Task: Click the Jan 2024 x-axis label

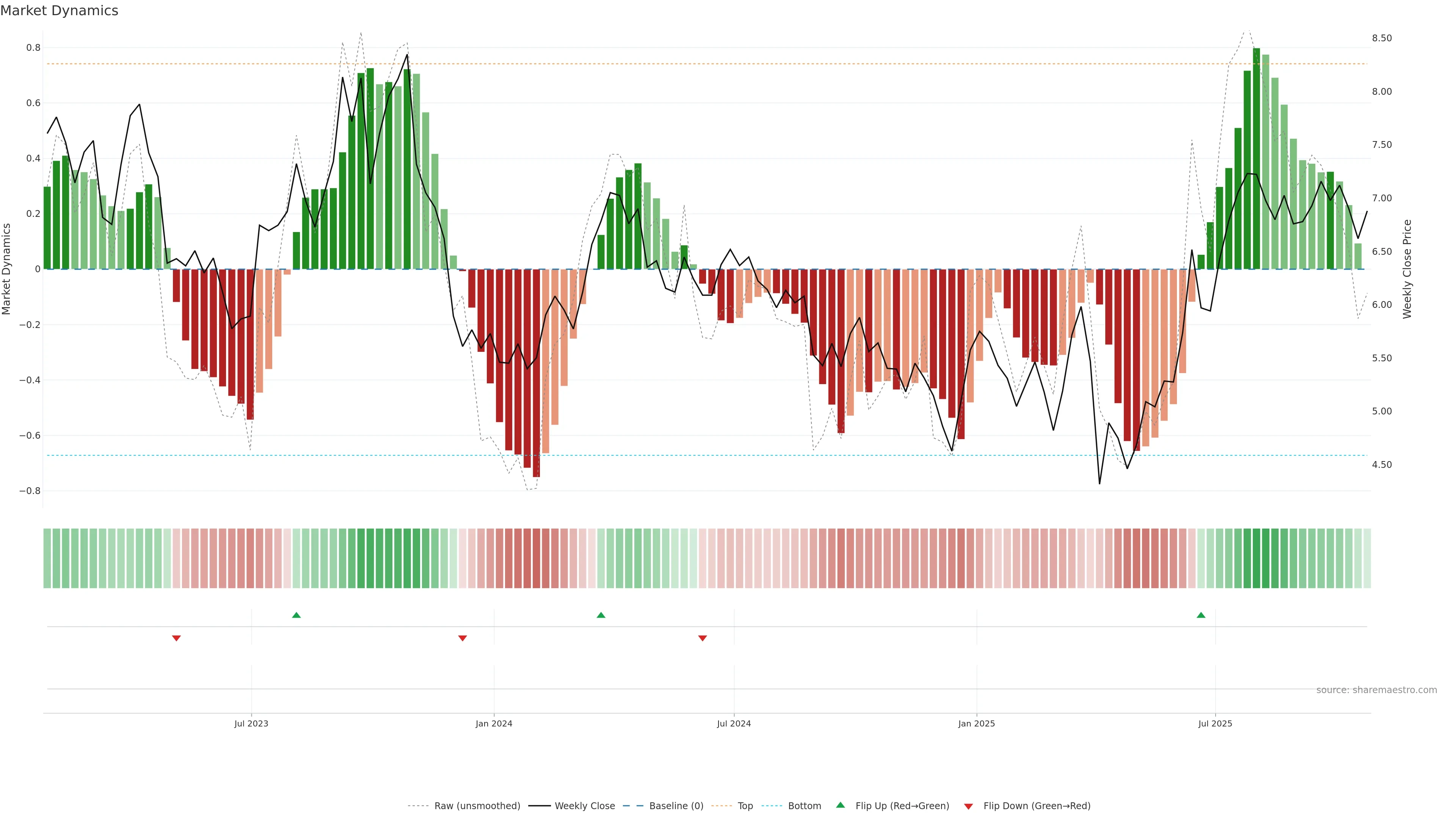Action: coord(493,723)
